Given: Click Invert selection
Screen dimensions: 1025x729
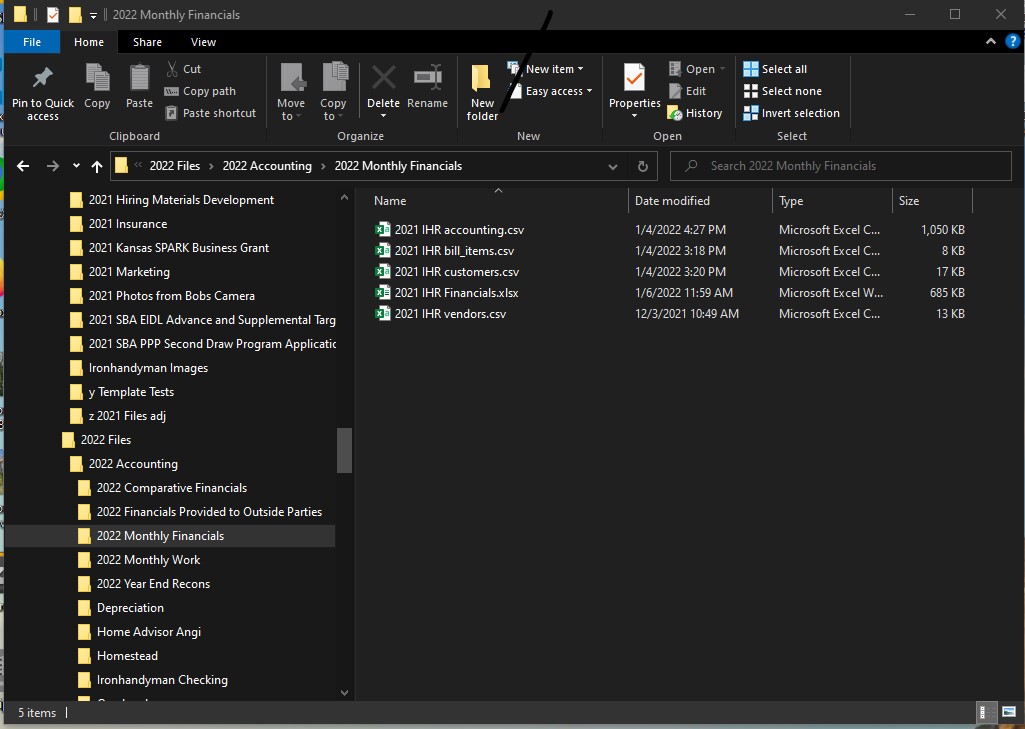Looking at the screenshot, I should pyautogui.click(x=791, y=113).
